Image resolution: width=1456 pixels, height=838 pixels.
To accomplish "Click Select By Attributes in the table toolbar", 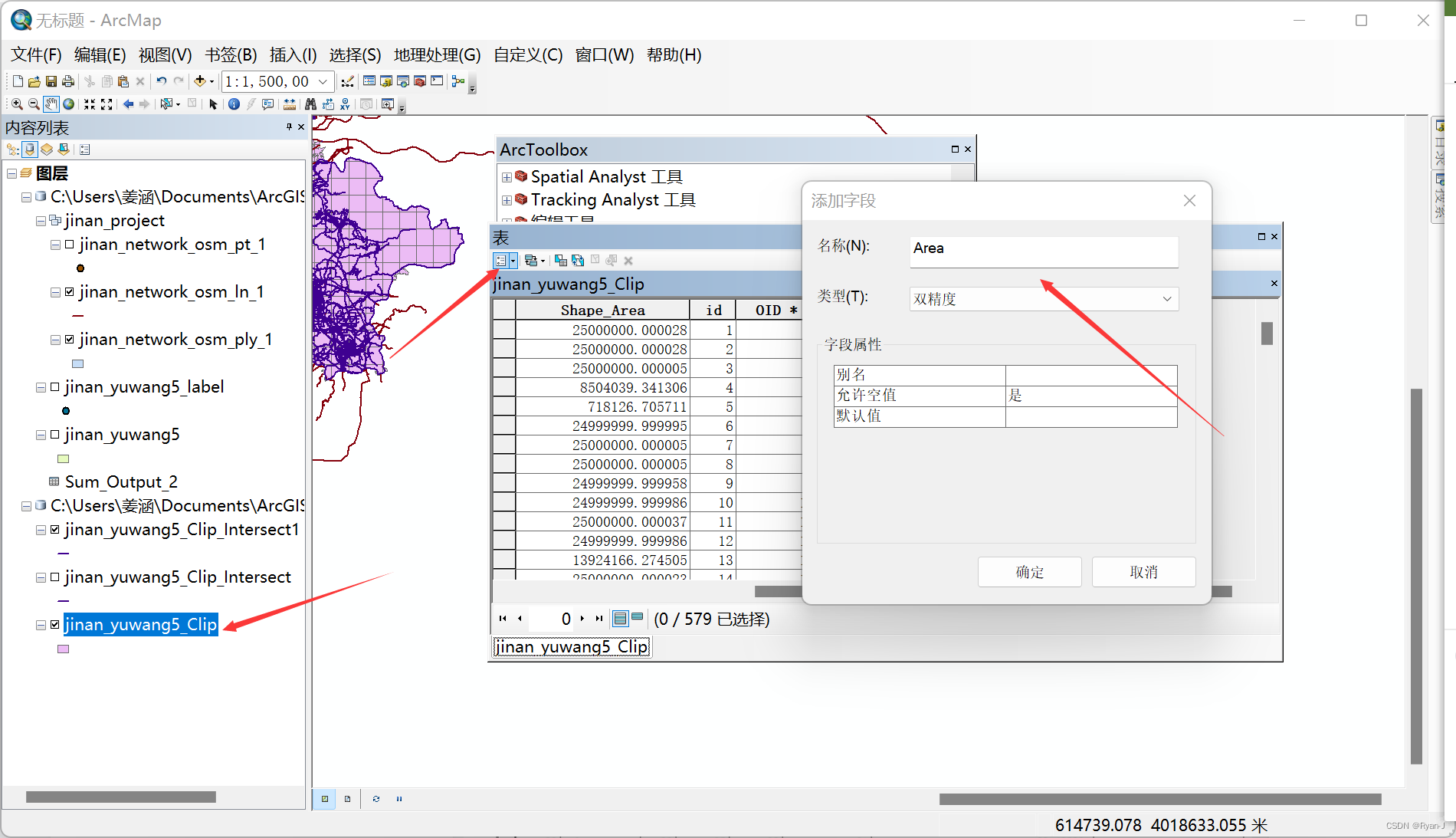I will (561, 261).
